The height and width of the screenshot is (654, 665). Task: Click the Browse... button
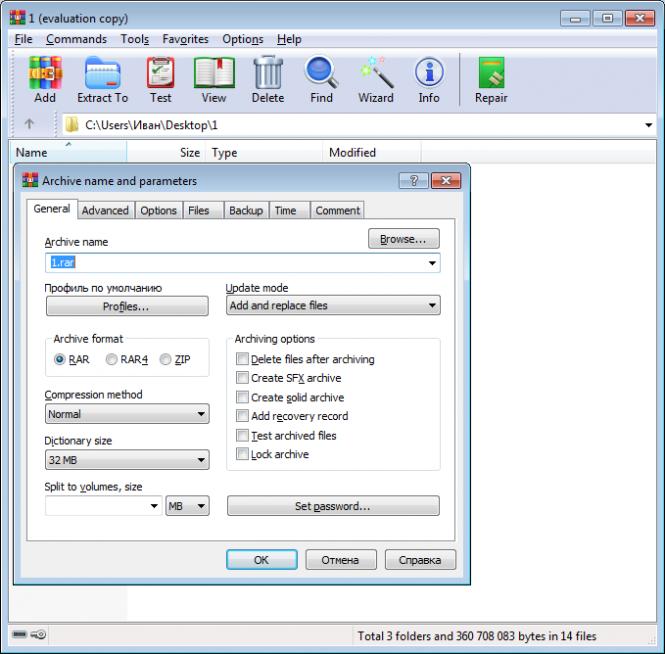404,239
